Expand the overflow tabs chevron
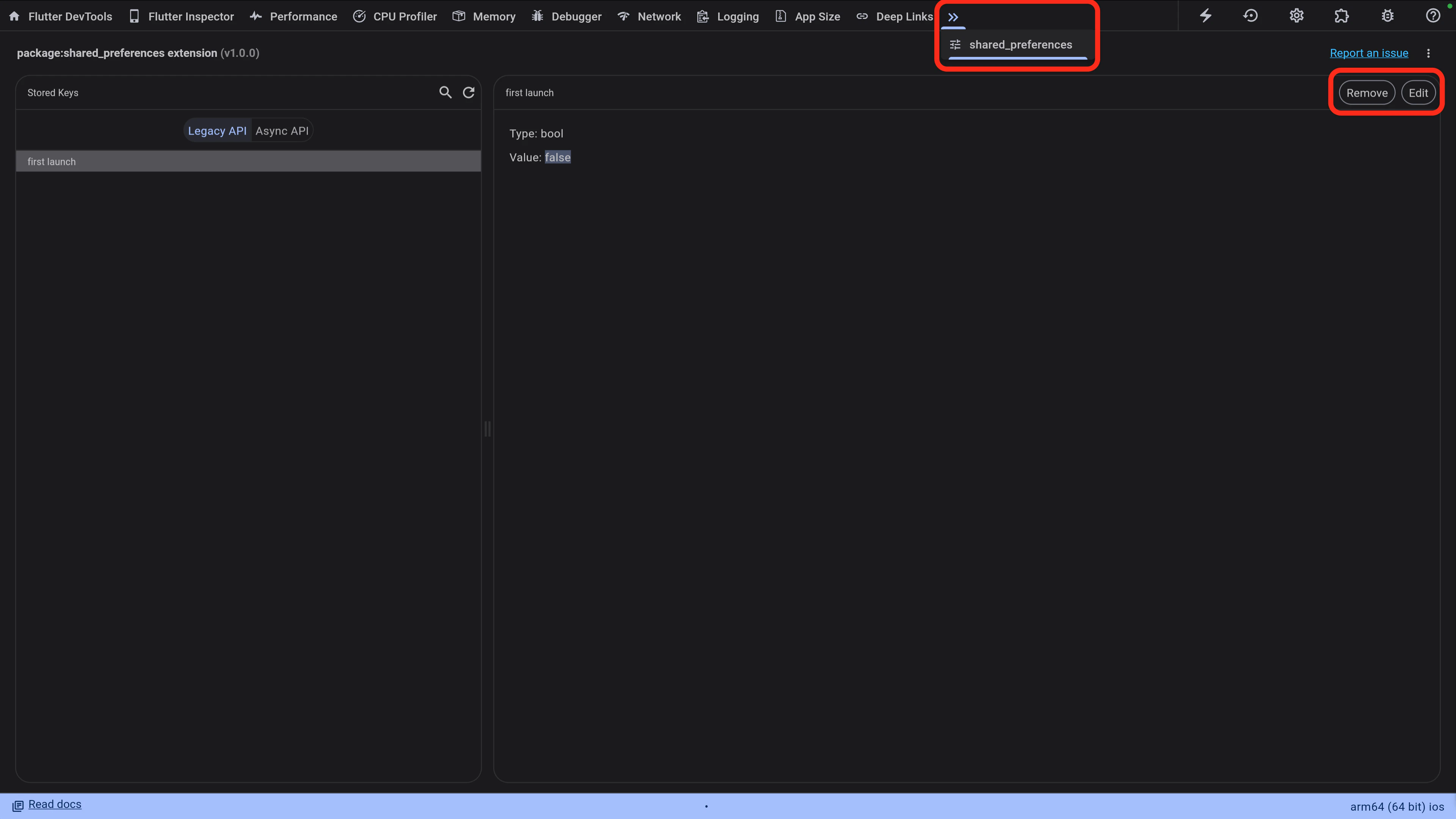This screenshot has height=819, width=1456. coord(954,16)
